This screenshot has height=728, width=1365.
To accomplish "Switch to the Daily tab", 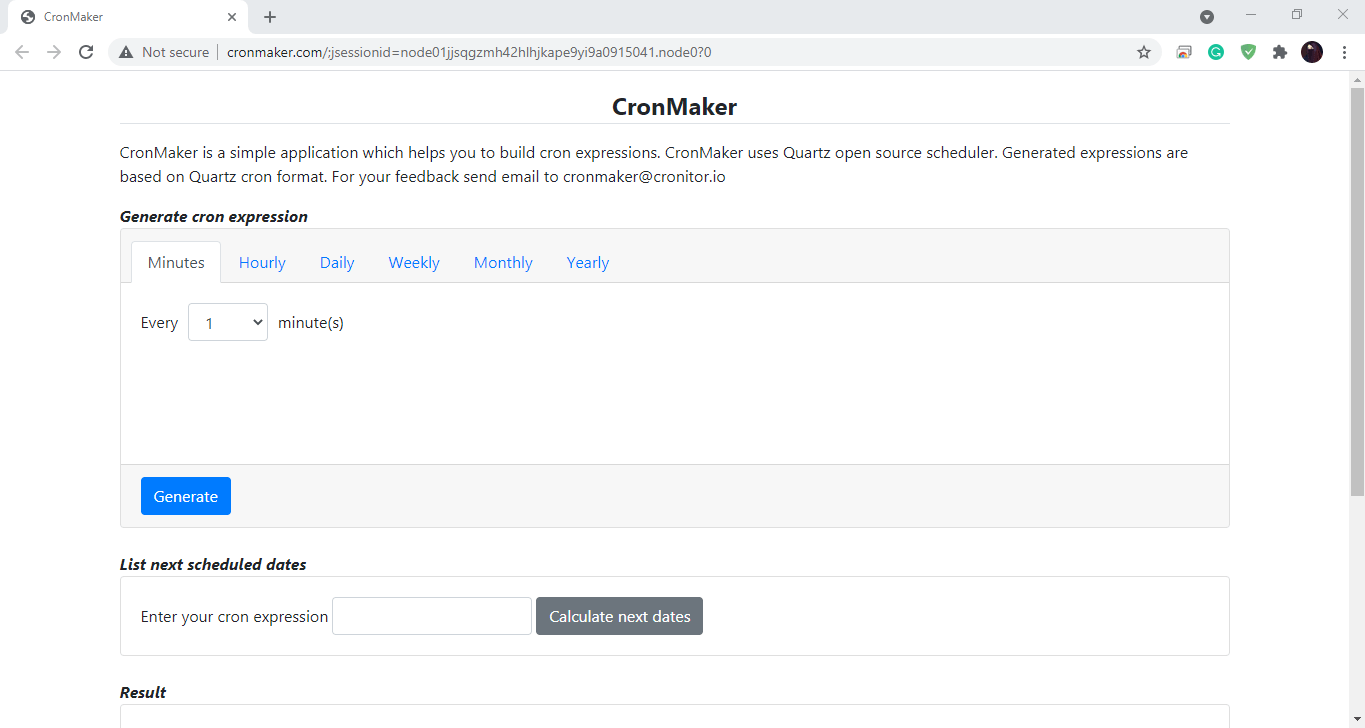I will 337,262.
